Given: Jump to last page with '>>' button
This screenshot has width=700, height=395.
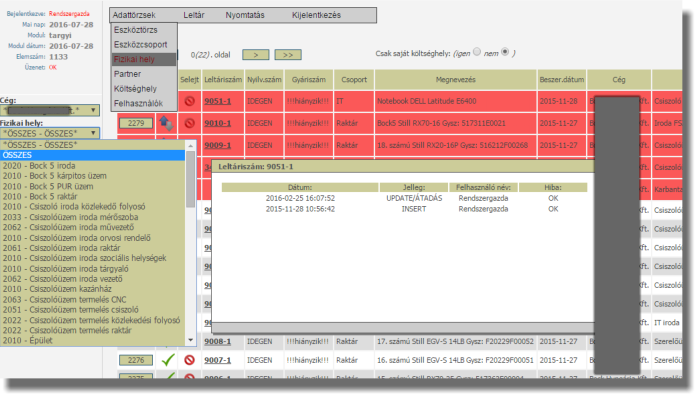Looking at the screenshot, I should (x=288, y=55).
